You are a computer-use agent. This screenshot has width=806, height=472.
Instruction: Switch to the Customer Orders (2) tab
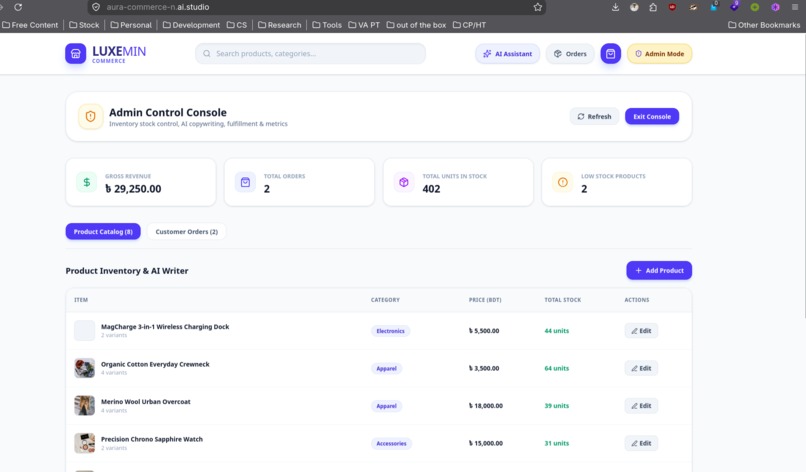click(x=187, y=231)
